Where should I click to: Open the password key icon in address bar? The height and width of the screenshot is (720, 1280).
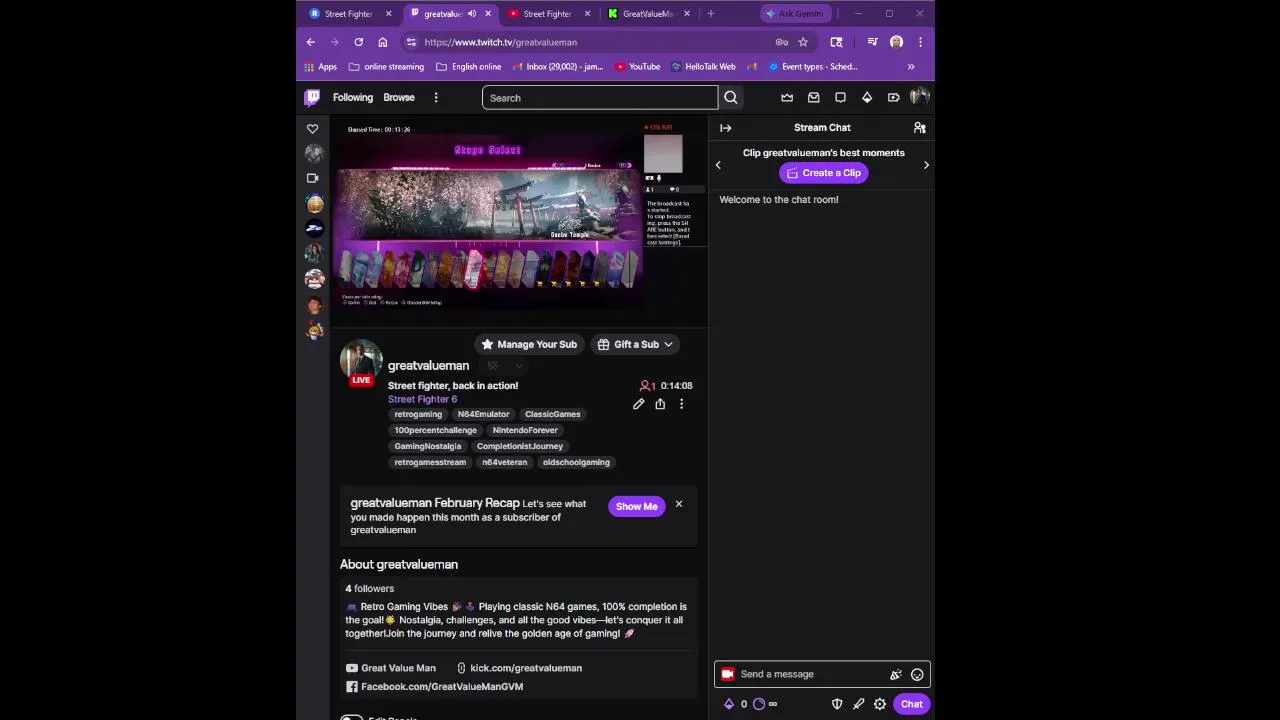[x=782, y=42]
